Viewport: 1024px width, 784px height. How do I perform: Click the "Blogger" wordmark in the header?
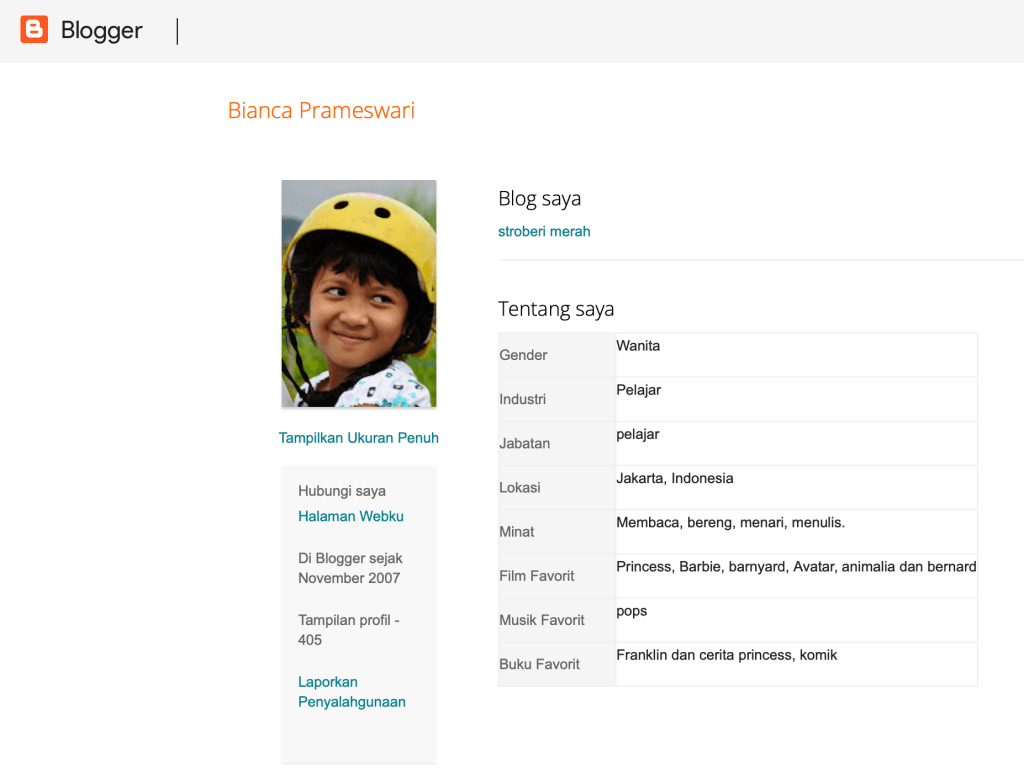click(x=101, y=31)
